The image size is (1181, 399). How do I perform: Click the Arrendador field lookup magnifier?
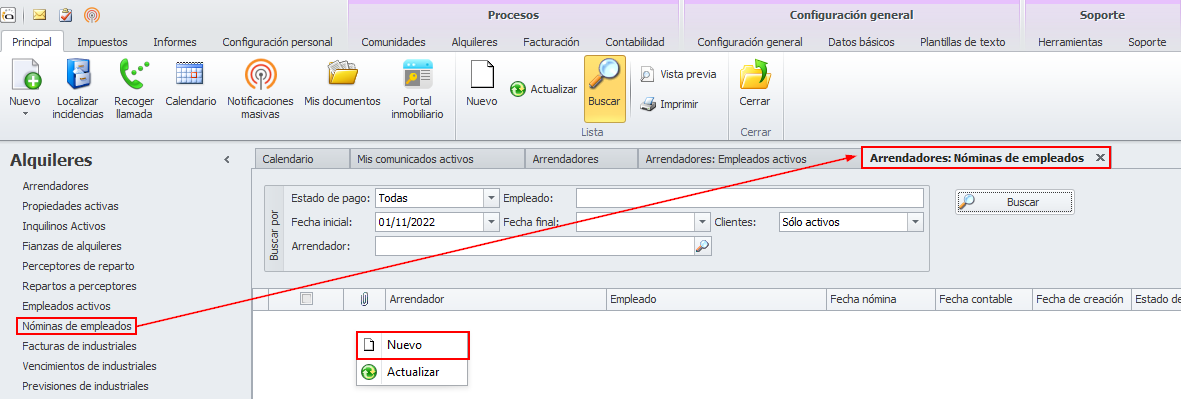pyautogui.click(x=702, y=245)
